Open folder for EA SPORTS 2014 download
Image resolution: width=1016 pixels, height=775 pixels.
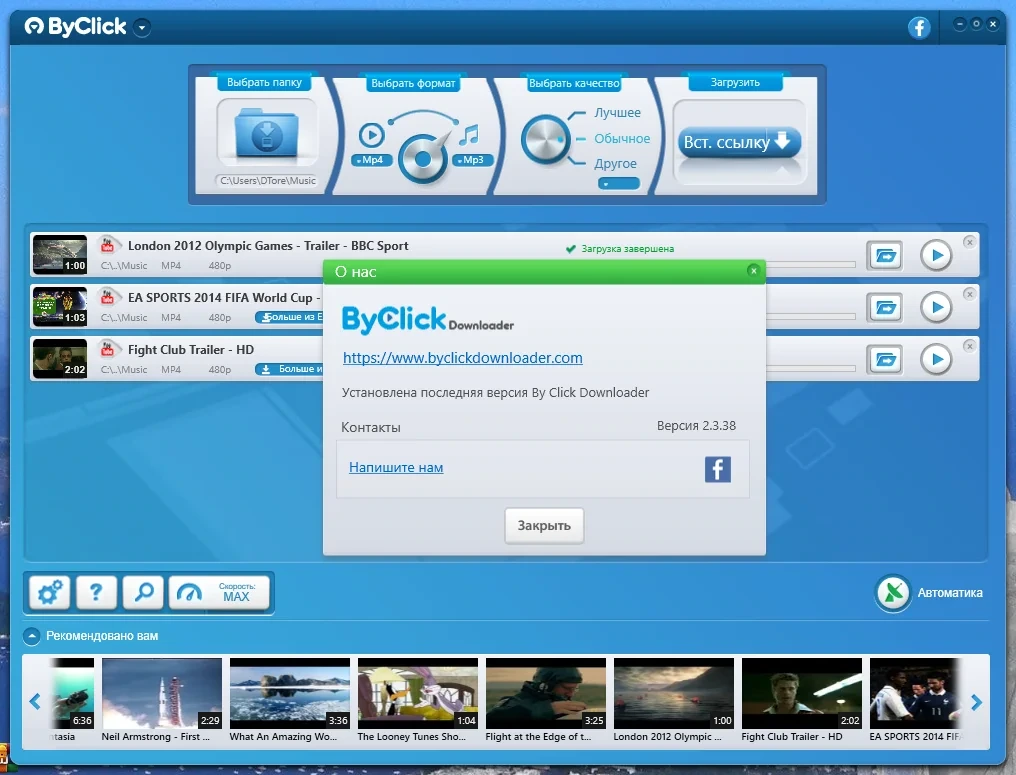(x=885, y=307)
